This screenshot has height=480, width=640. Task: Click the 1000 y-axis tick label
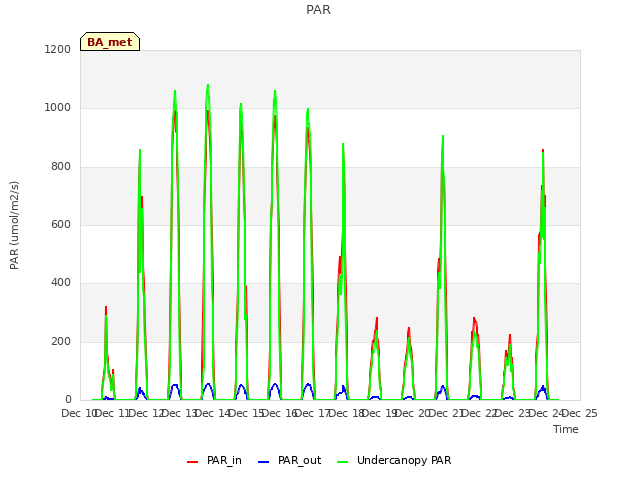click(x=58, y=108)
